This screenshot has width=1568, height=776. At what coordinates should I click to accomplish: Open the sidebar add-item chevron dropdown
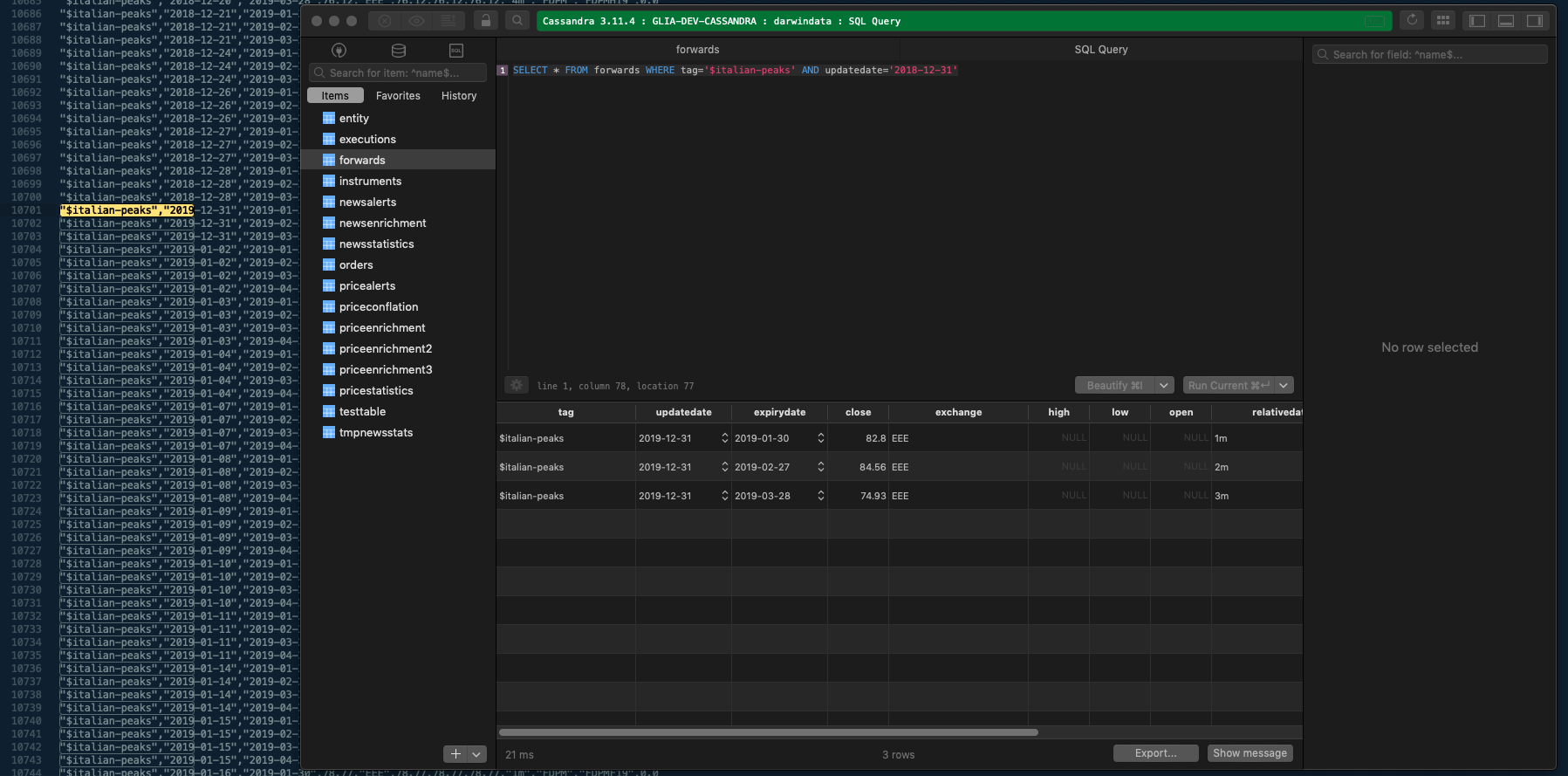click(476, 754)
